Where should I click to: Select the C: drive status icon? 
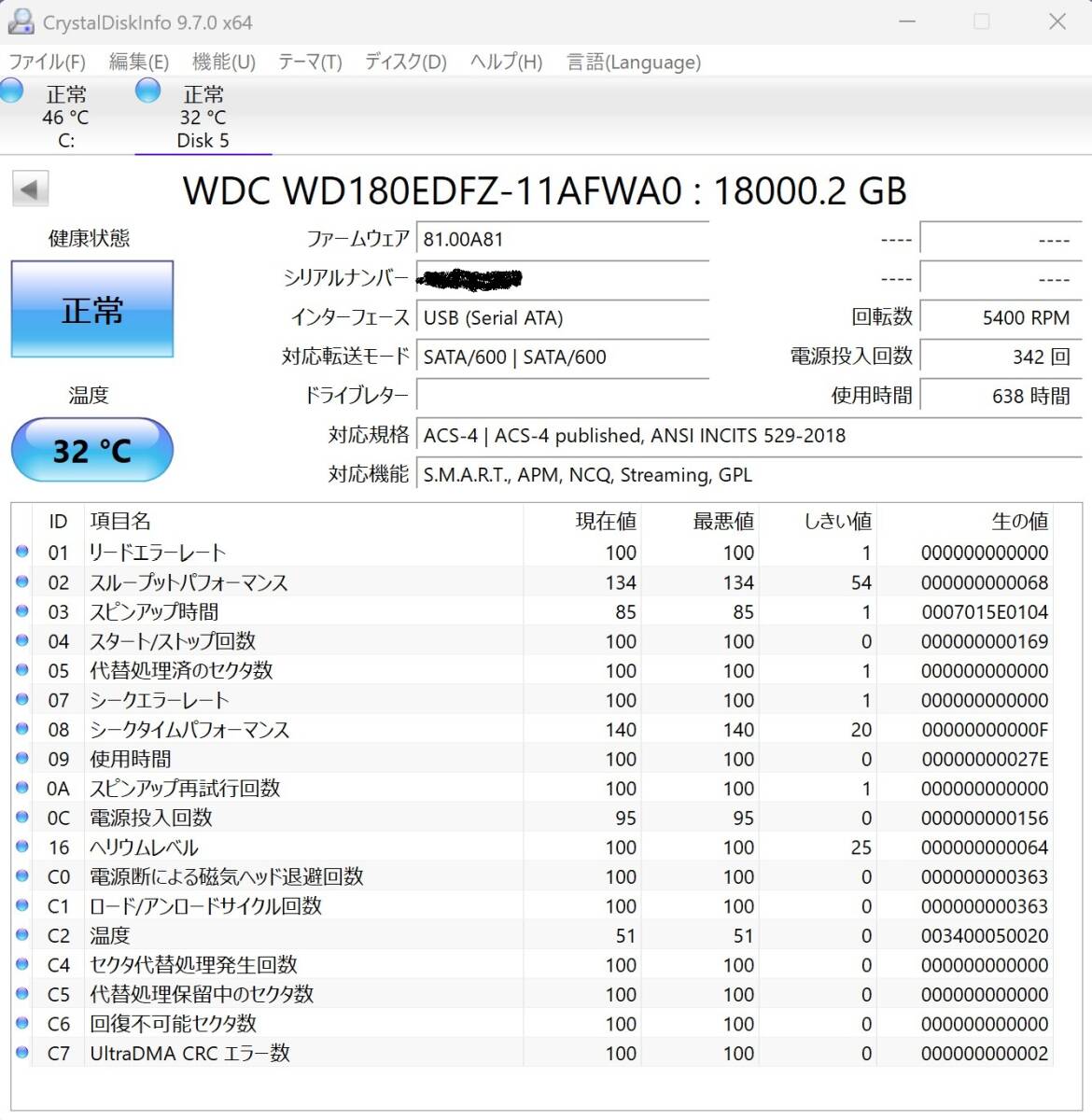point(12,91)
